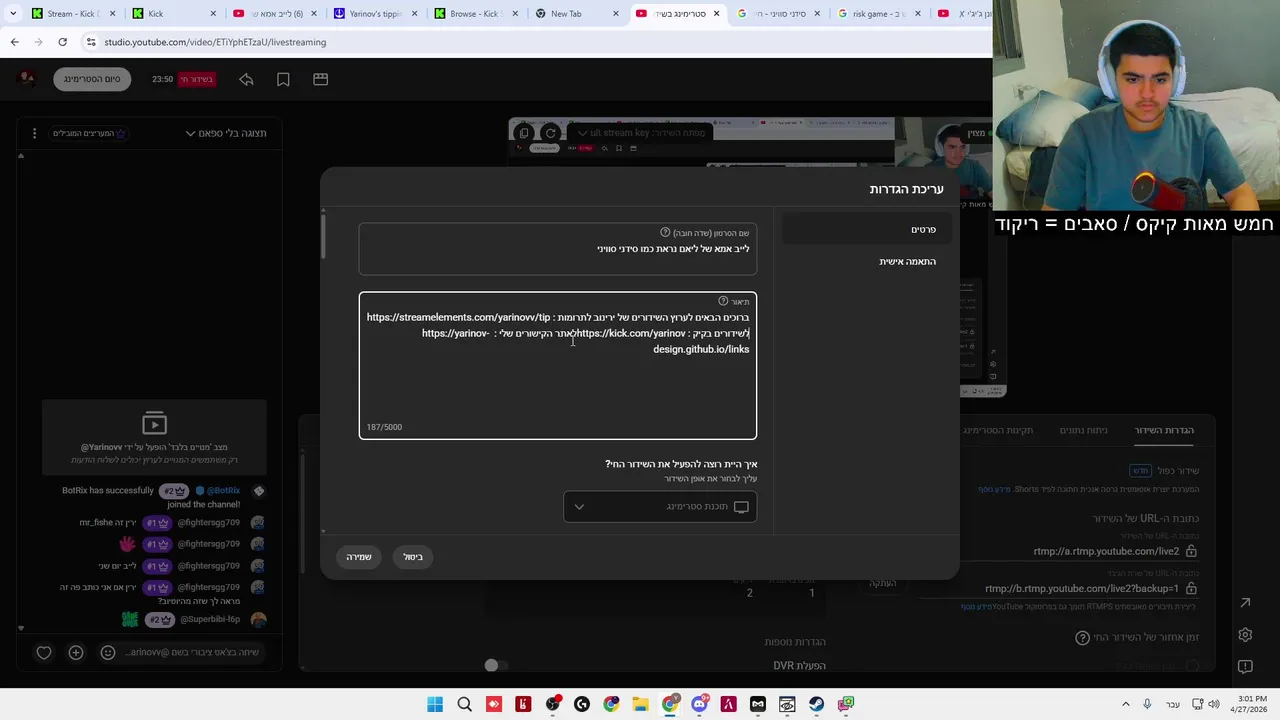Screen dimensions: 1280x720
Task: Switch to Stream health (תקינות הסטרימינג) tab
Action: [998, 430]
